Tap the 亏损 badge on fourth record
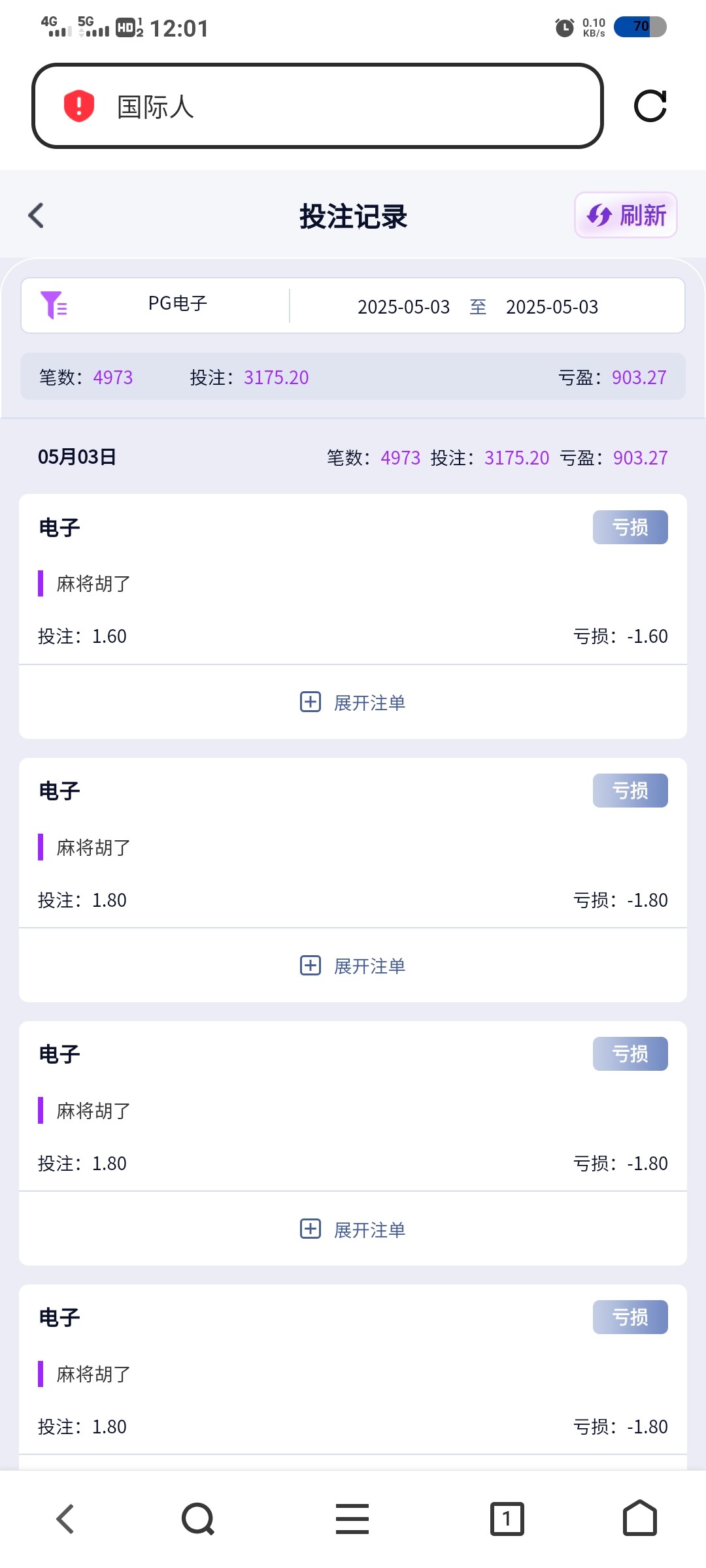706x1568 pixels. point(630,1317)
